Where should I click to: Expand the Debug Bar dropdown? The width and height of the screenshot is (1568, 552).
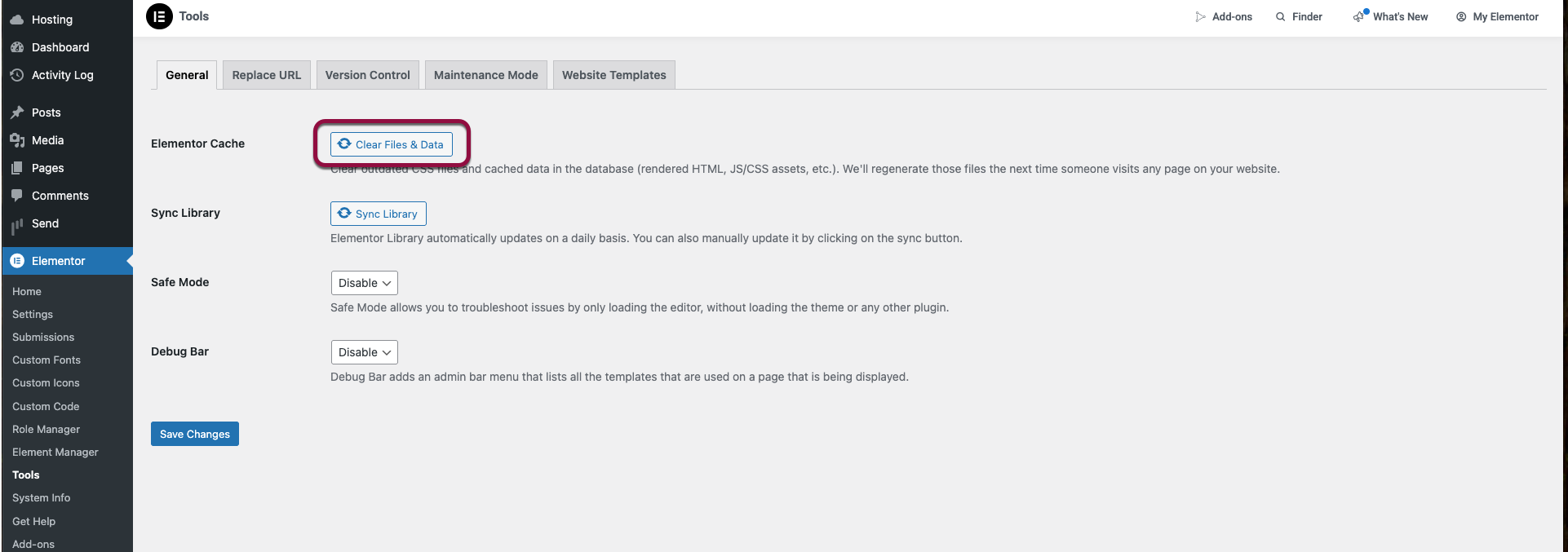coord(365,352)
